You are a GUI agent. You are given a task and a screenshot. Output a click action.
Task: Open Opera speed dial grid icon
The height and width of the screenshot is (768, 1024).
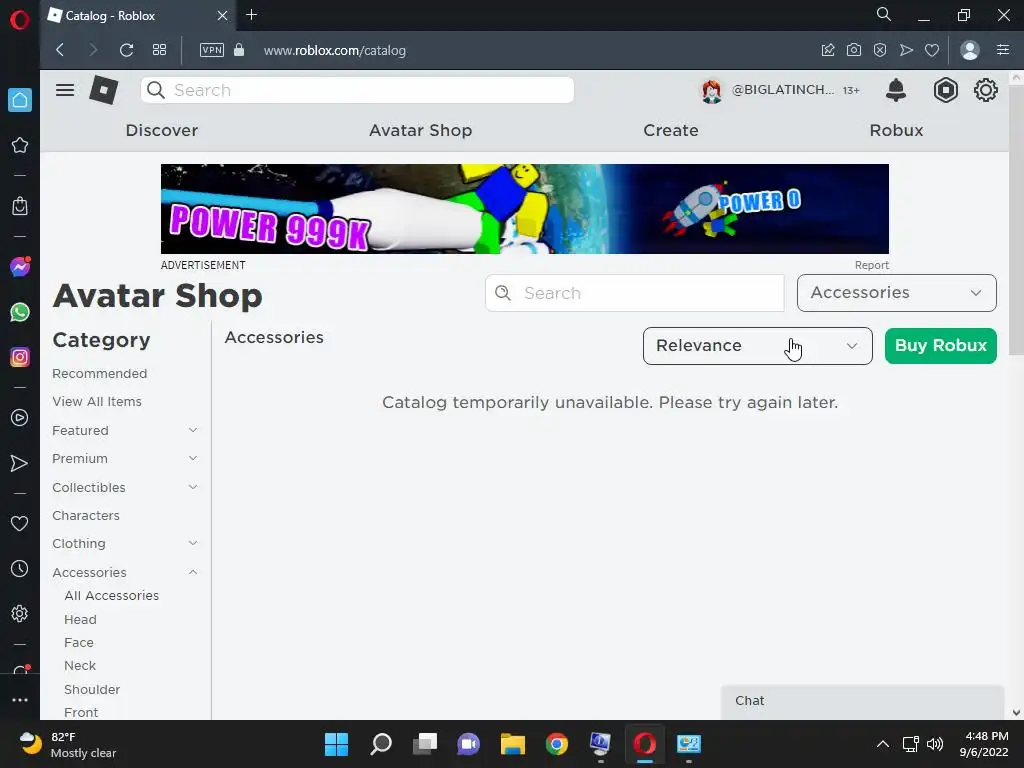159,50
